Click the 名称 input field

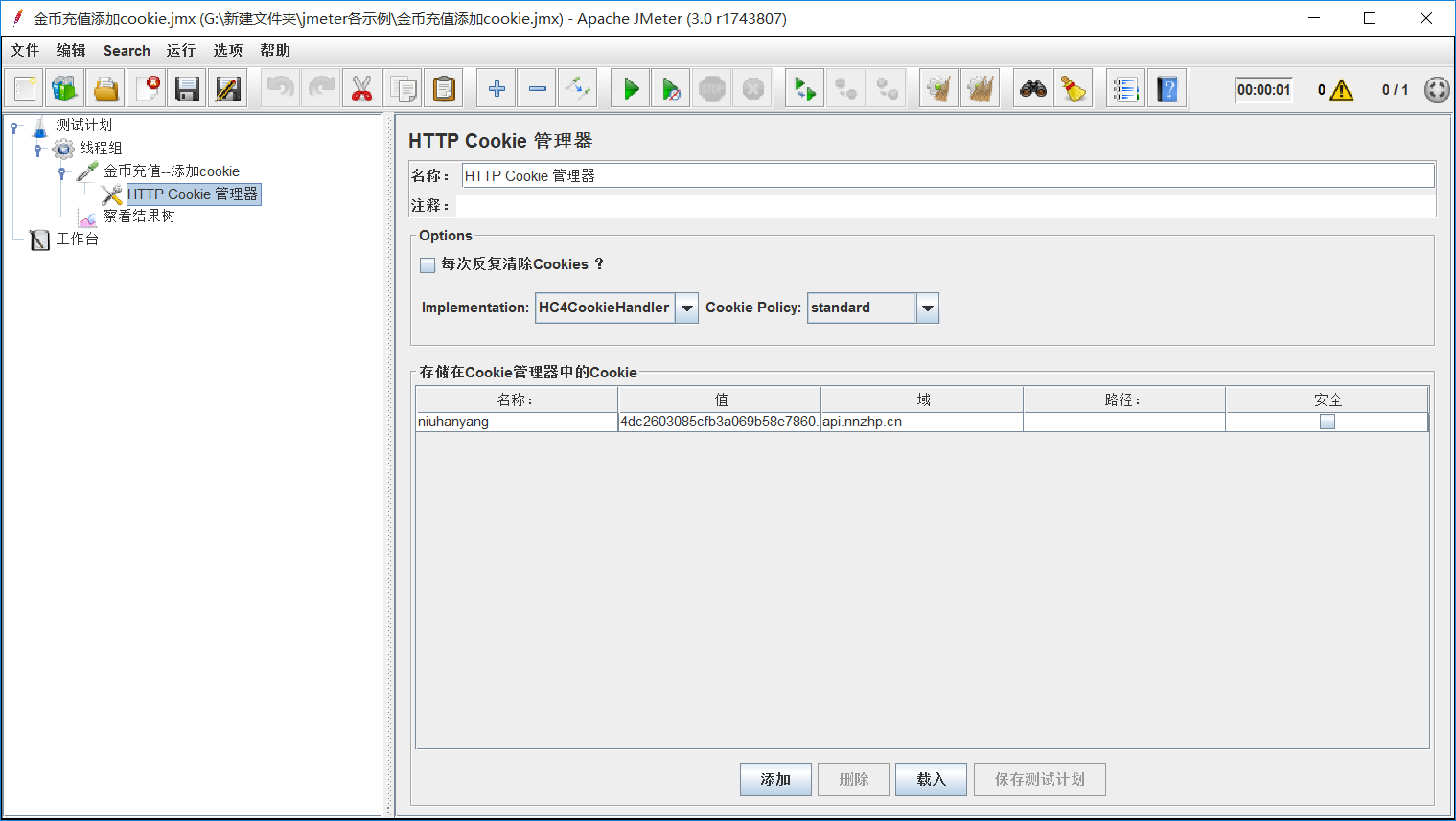(948, 175)
